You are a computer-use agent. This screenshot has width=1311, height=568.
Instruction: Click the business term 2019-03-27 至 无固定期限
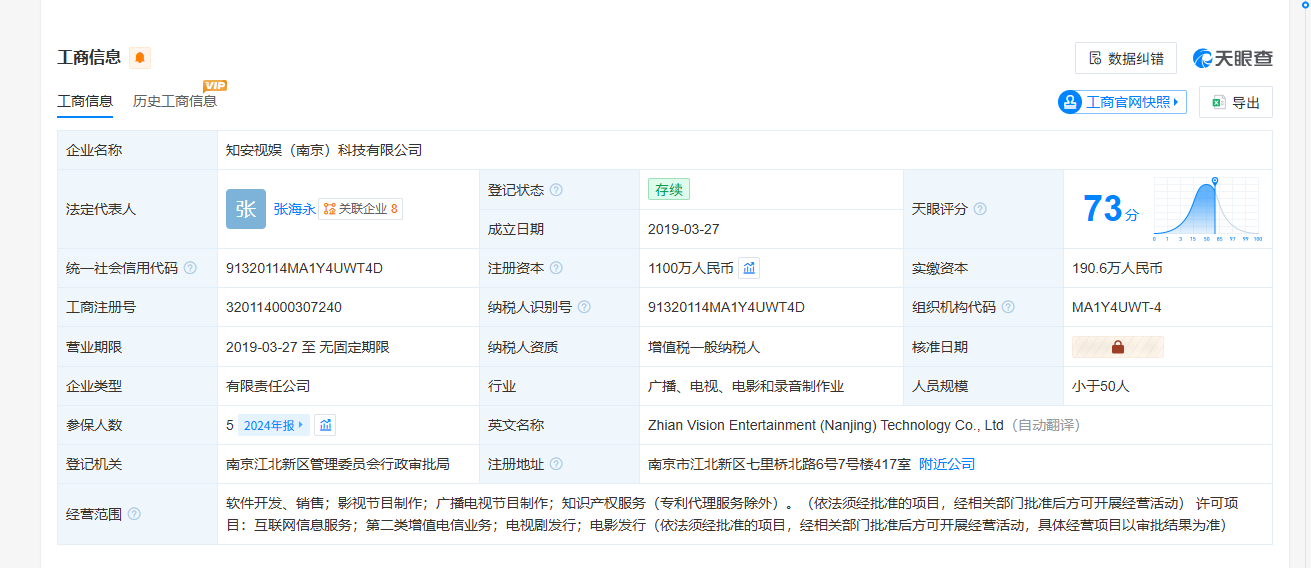[308, 347]
